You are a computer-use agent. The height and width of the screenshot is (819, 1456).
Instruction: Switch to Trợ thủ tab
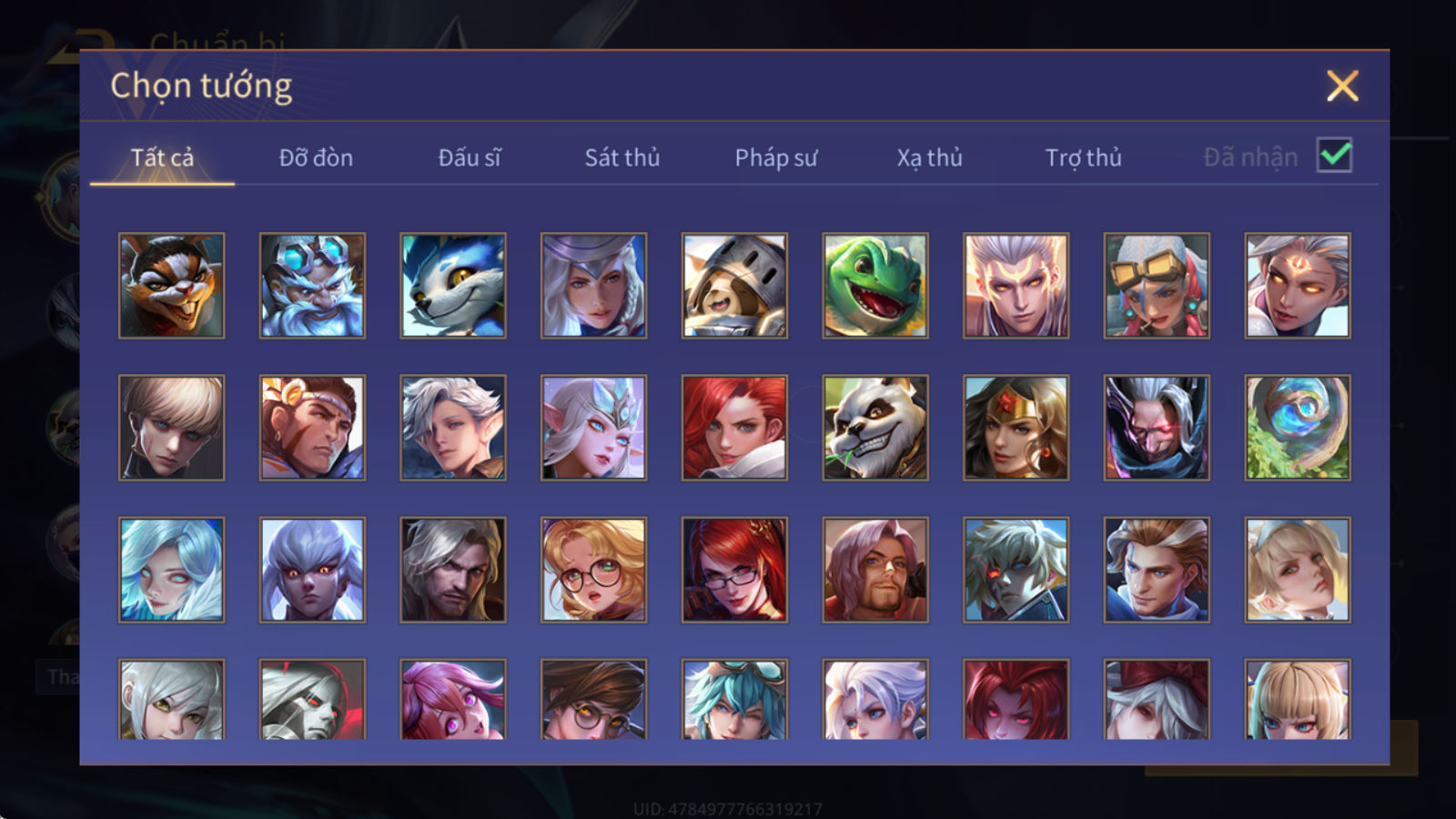pyautogui.click(x=1083, y=157)
